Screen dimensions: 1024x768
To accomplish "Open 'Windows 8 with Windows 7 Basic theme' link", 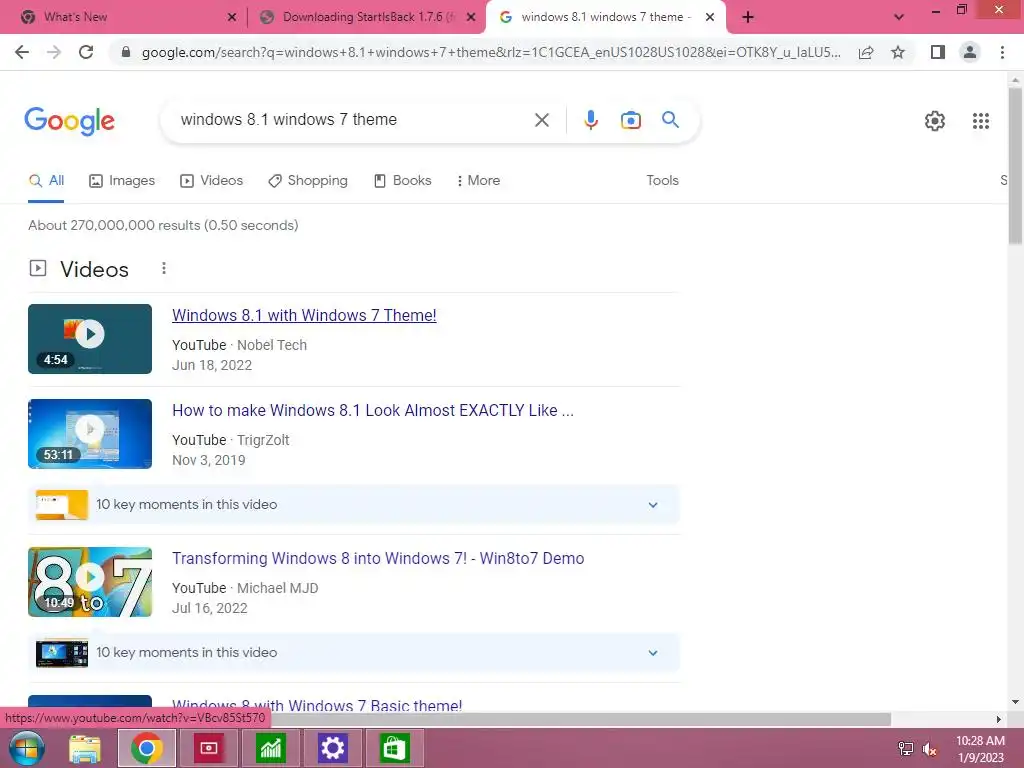I will pos(317,705).
